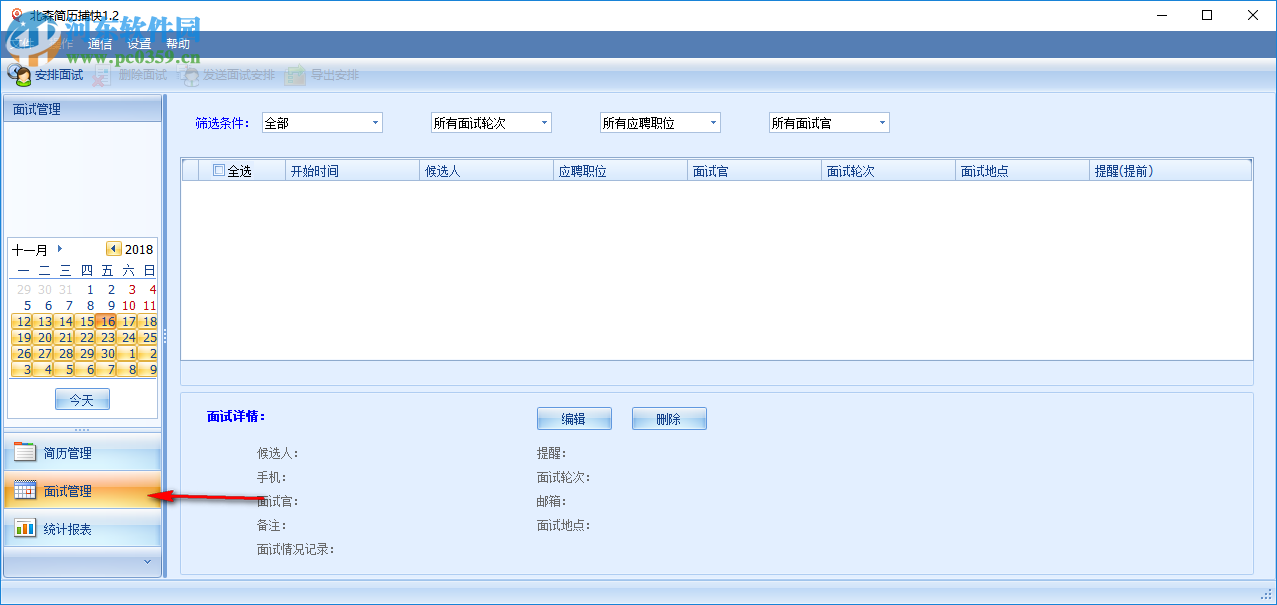Open the 所有应聘职位 dropdown
The width and height of the screenshot is (1277, 605).
coord(712,122)
